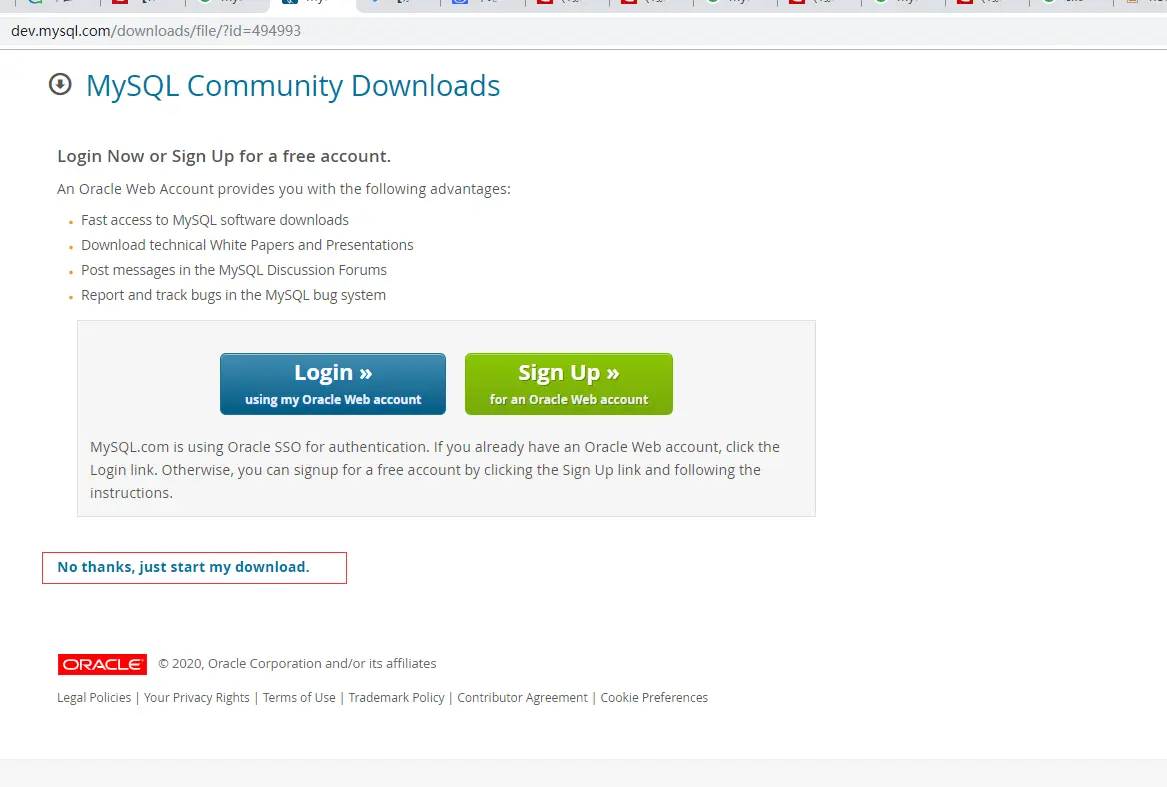Click the line 'An Oracle Web Account provides you with the following advantages:'
Viewport: 1167px width, 787px height.
[284, 189]
